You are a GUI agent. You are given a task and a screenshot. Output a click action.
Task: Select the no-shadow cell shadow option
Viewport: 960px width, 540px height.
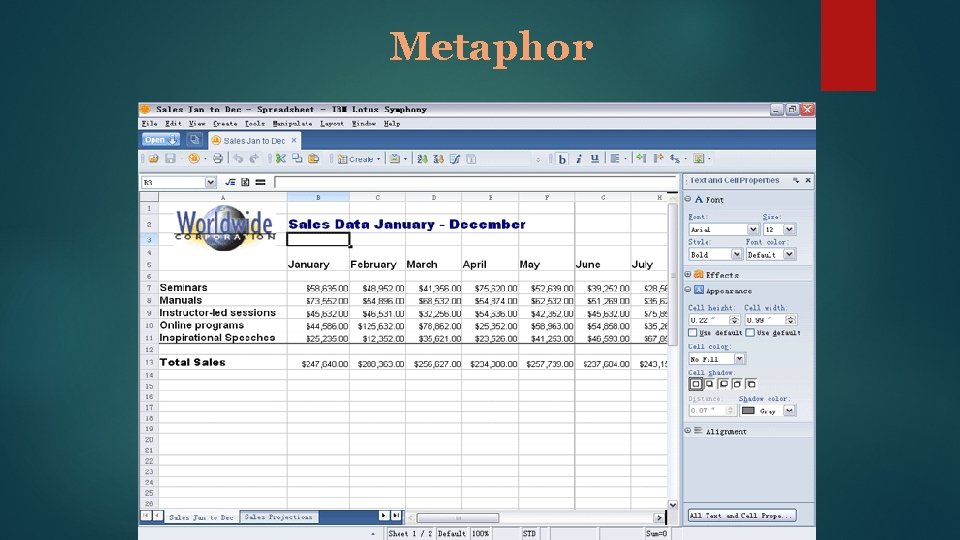click(696, 384)
